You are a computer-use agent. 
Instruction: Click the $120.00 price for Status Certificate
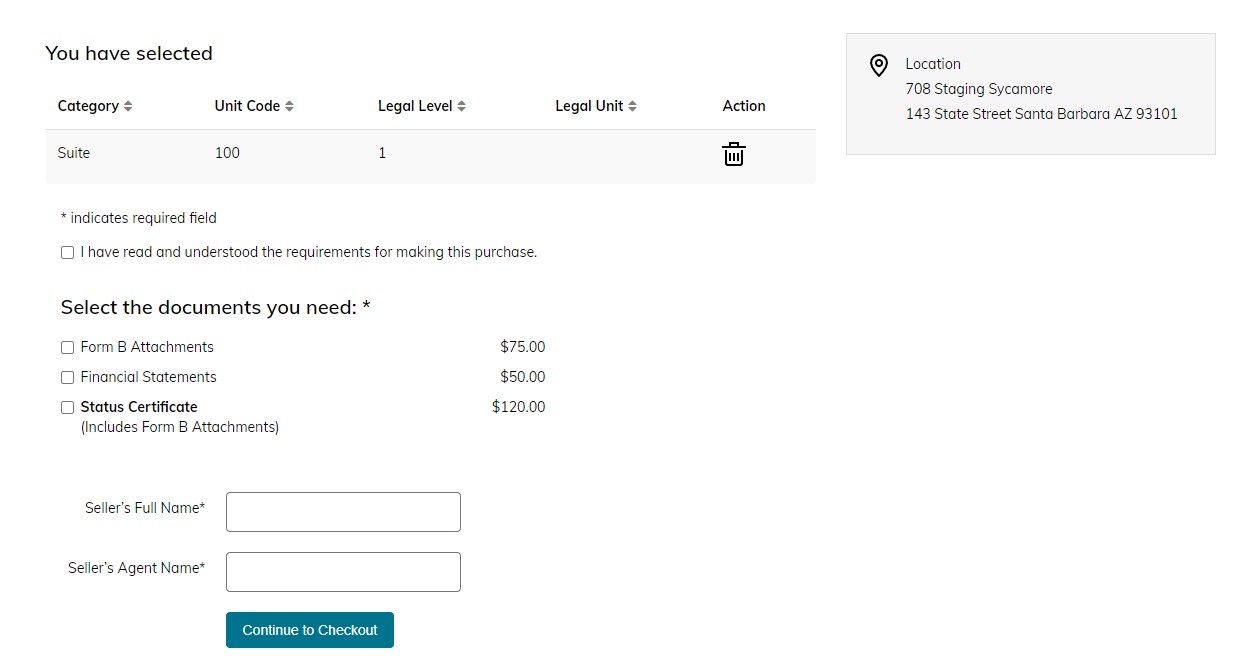[518, 407]
